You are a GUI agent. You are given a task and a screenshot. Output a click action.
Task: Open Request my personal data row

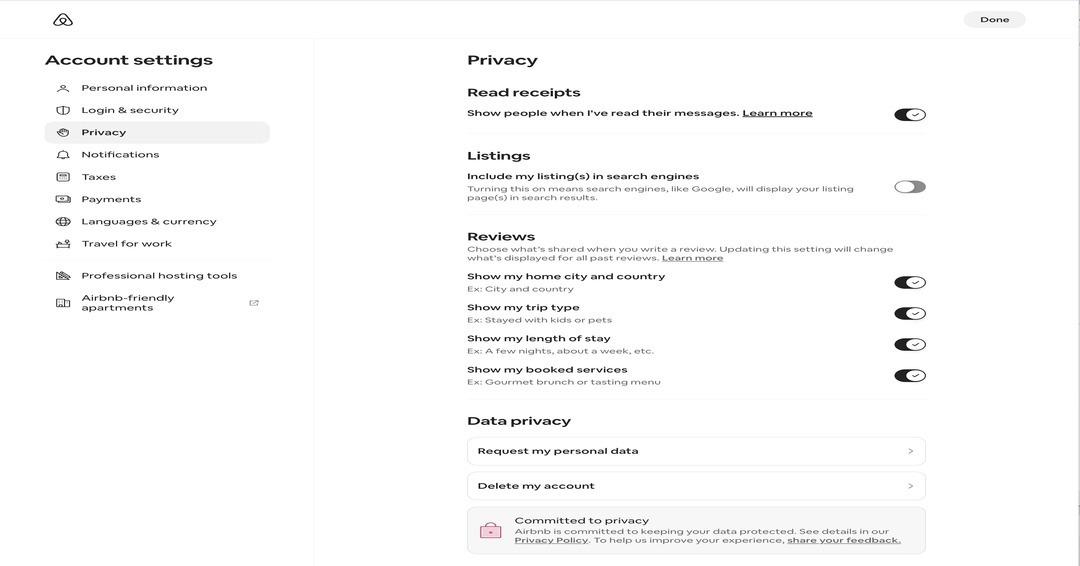click(696, 451)
